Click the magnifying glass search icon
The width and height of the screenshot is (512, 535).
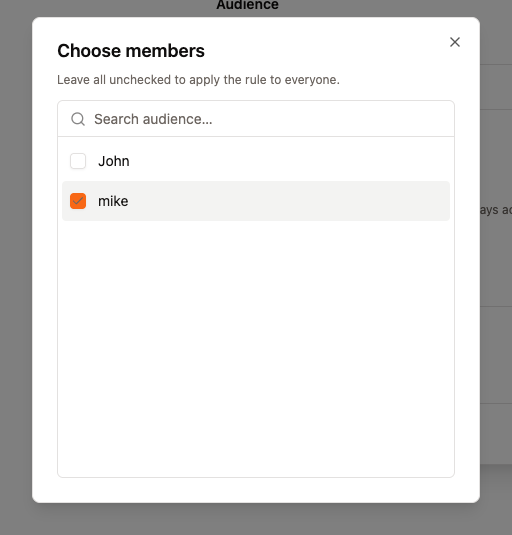tap(78, 119)
